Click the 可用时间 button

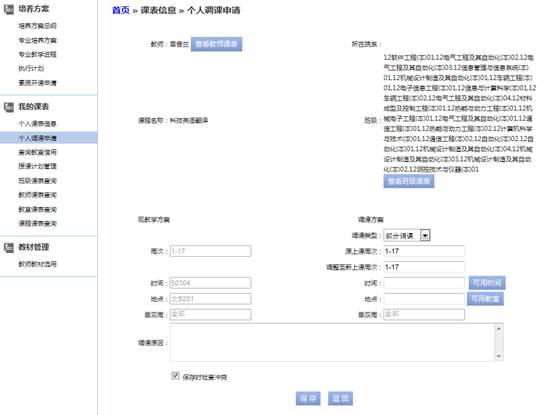click(x=487, y=283)
